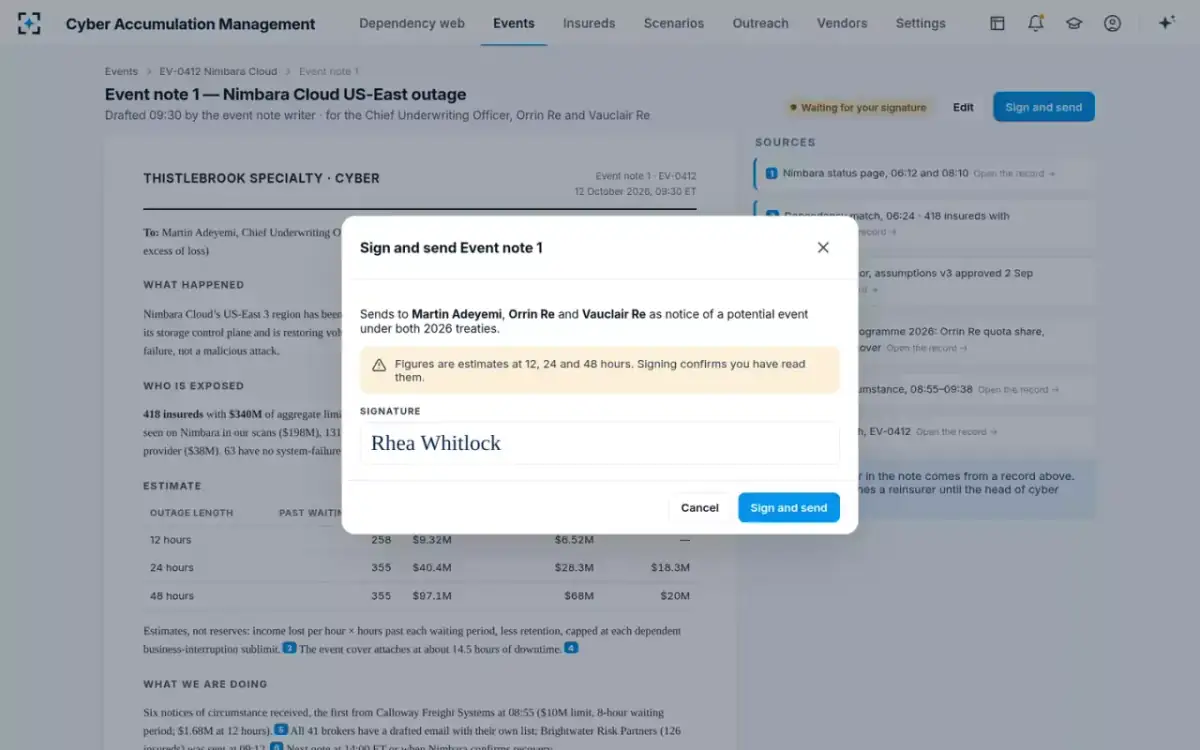Open the Scenarios tab
Image resolution: width=1200 pixels, height=750 pixels.
pos(674,23)
